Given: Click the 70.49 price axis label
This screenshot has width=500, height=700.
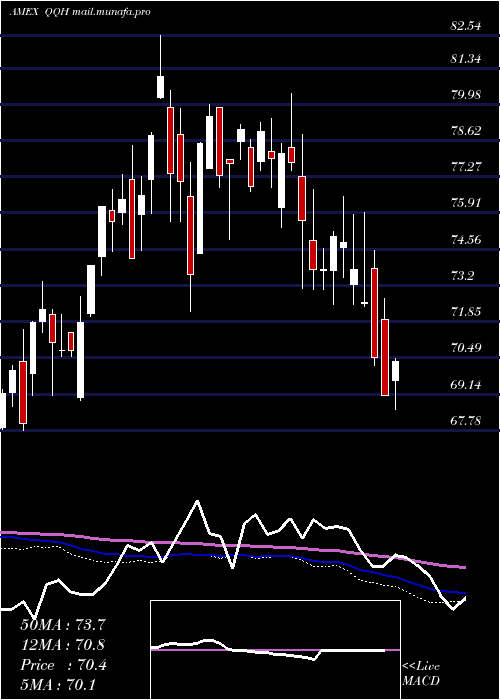Looking at the screenshot, I should (466, 348).
